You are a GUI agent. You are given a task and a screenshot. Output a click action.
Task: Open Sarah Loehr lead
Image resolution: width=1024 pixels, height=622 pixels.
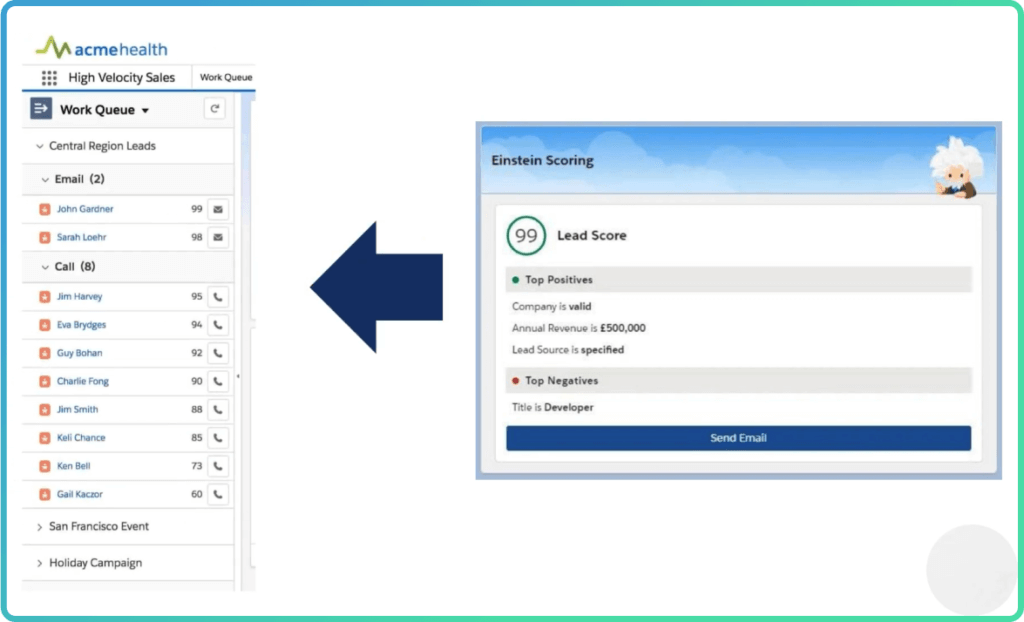coord(82,237)
